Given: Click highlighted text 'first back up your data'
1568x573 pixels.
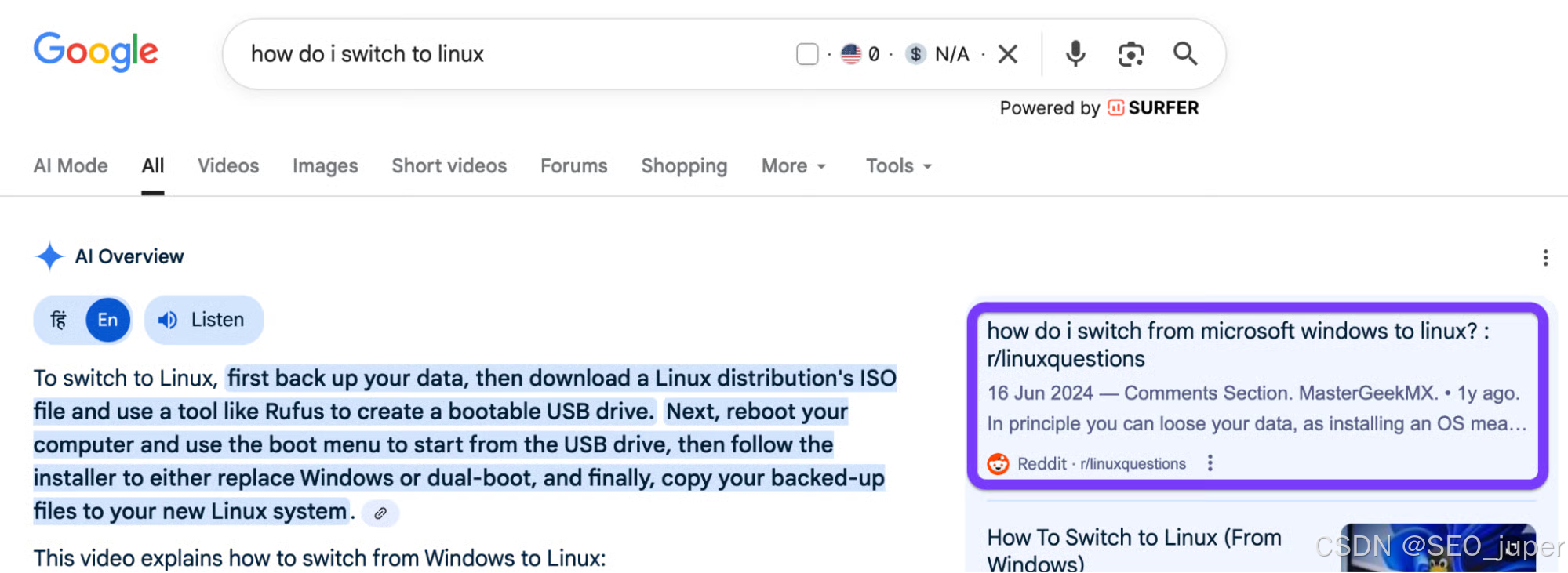Looking at the screenshot, I should 348,379.
